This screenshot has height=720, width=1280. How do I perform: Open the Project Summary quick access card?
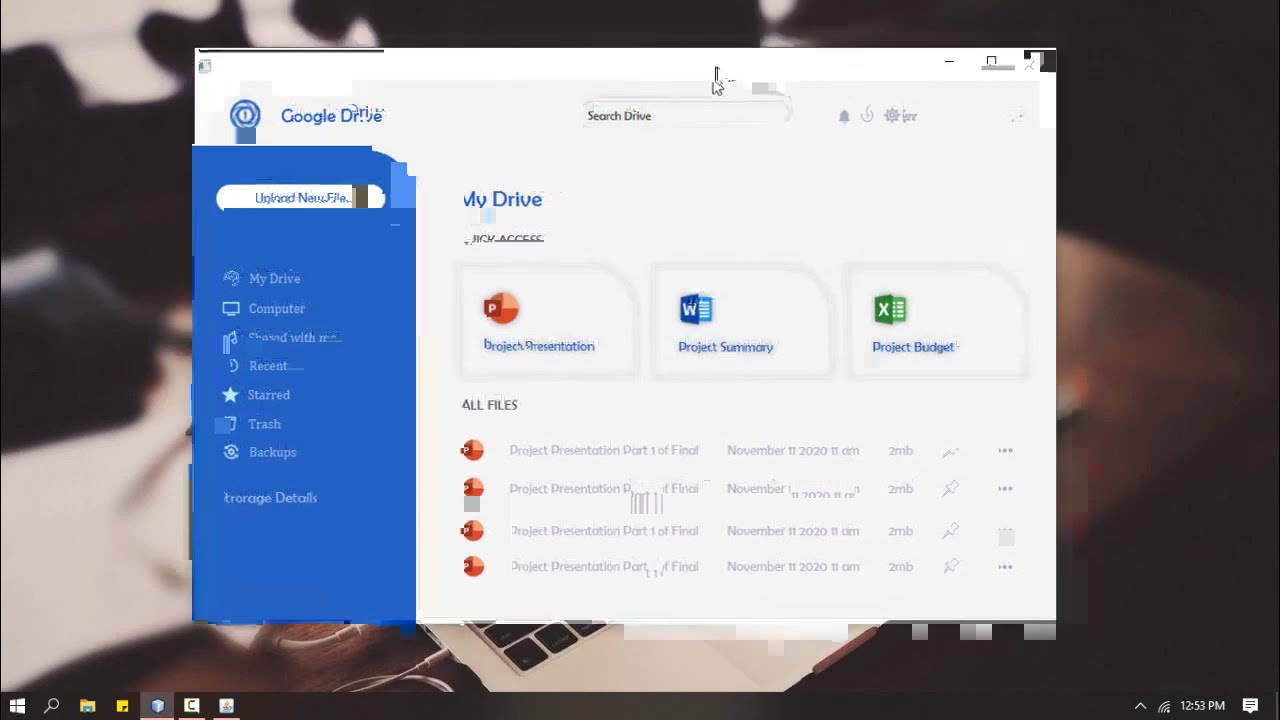pos(740,322)
